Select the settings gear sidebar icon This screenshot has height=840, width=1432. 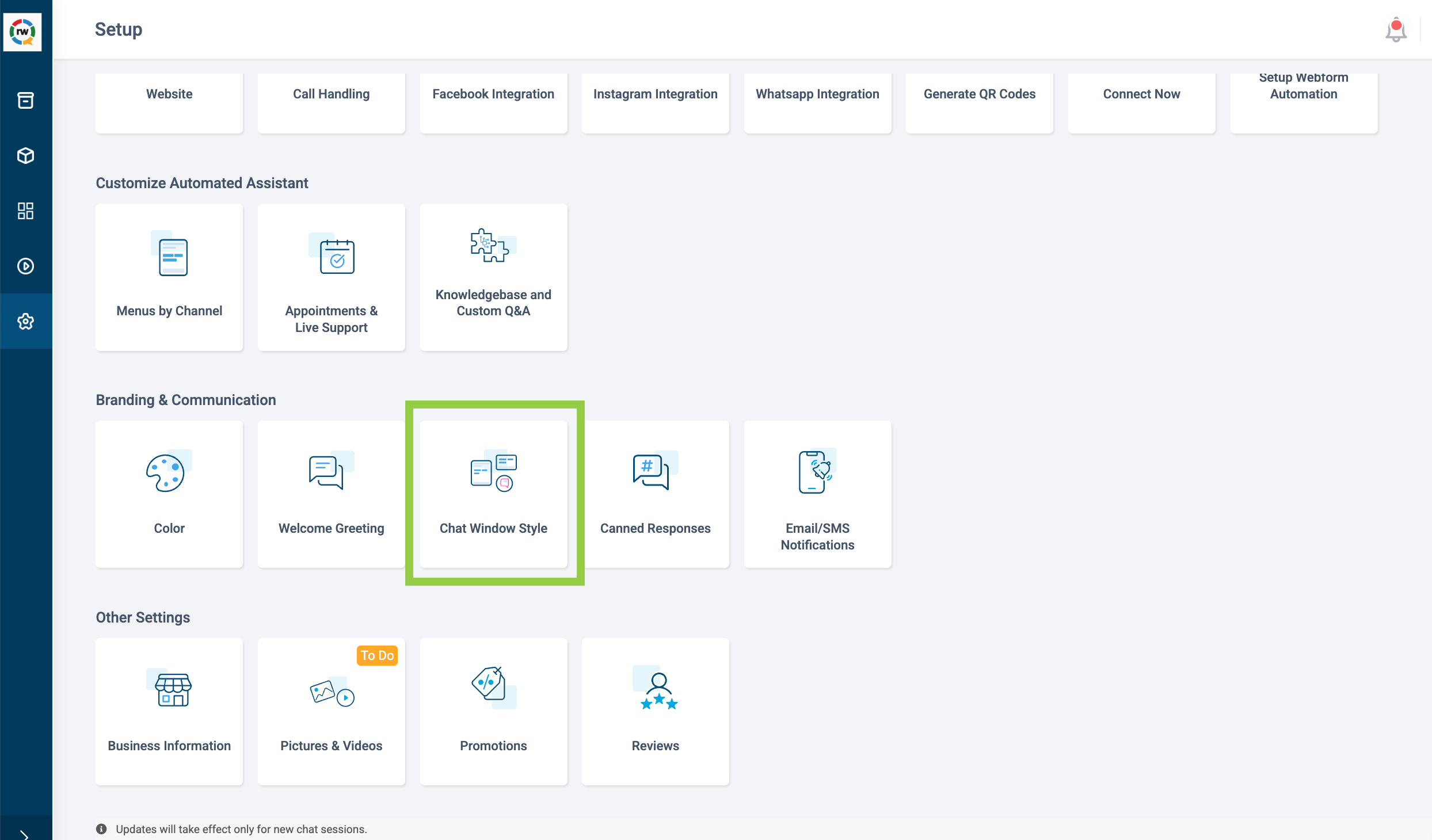tap(25, 321)
